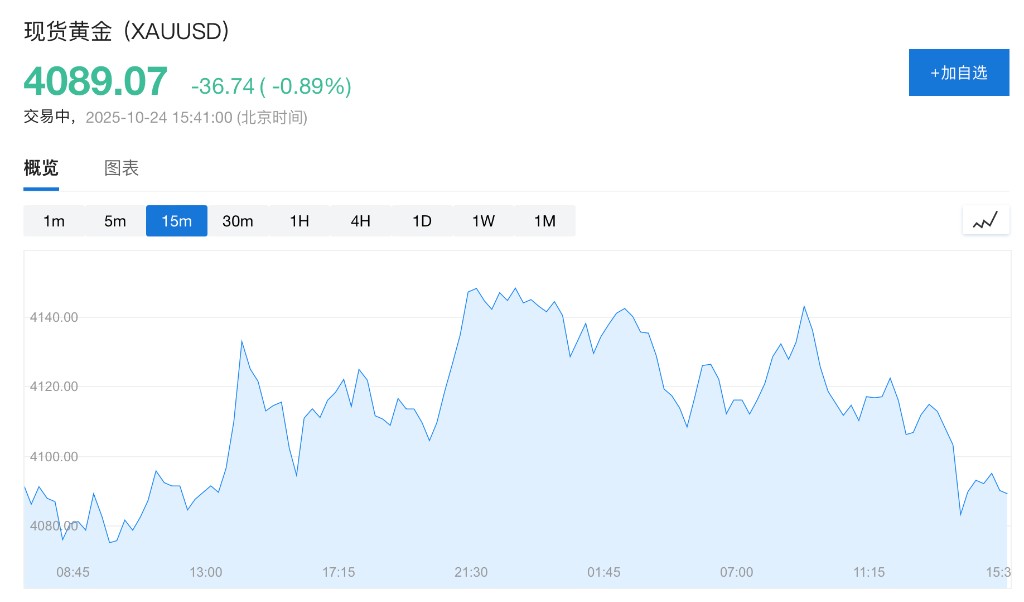Image resolution: width=1024 pixels, height=602 pixels.
Task: Choose the 1M monthly interval
Action: tap(544, 221)
